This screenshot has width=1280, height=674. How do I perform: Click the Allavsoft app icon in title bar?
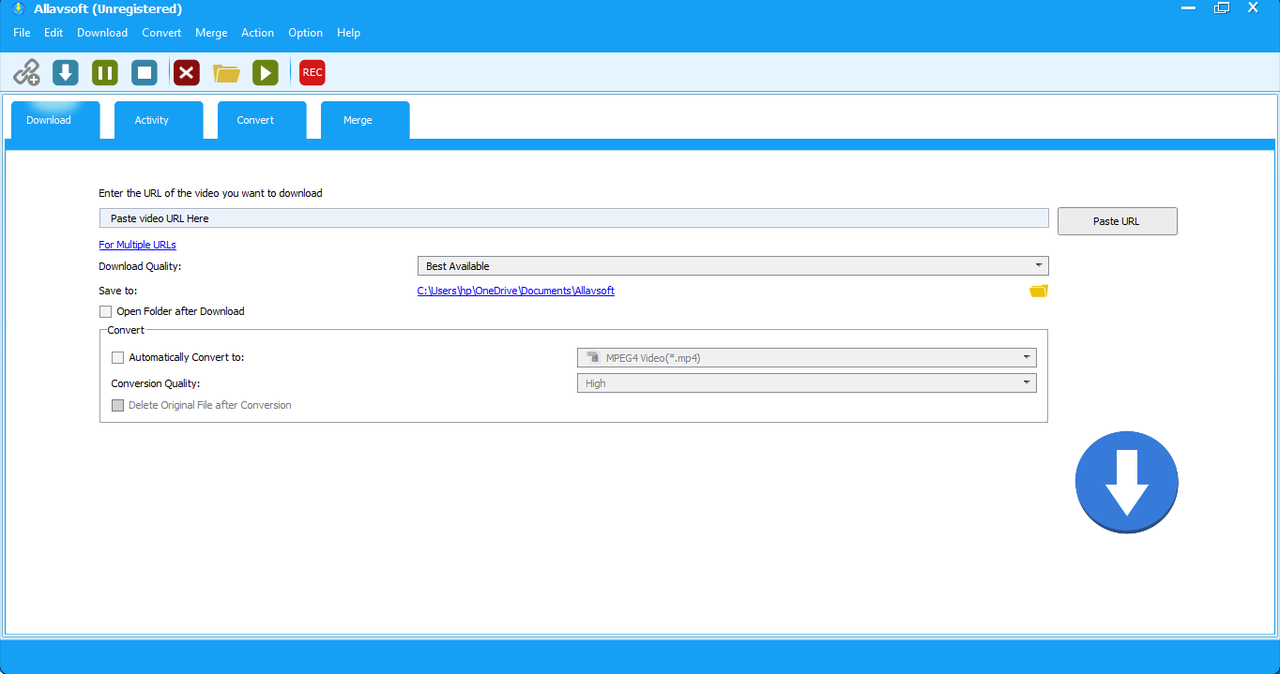pyautogui.click(x=18, y=9)
